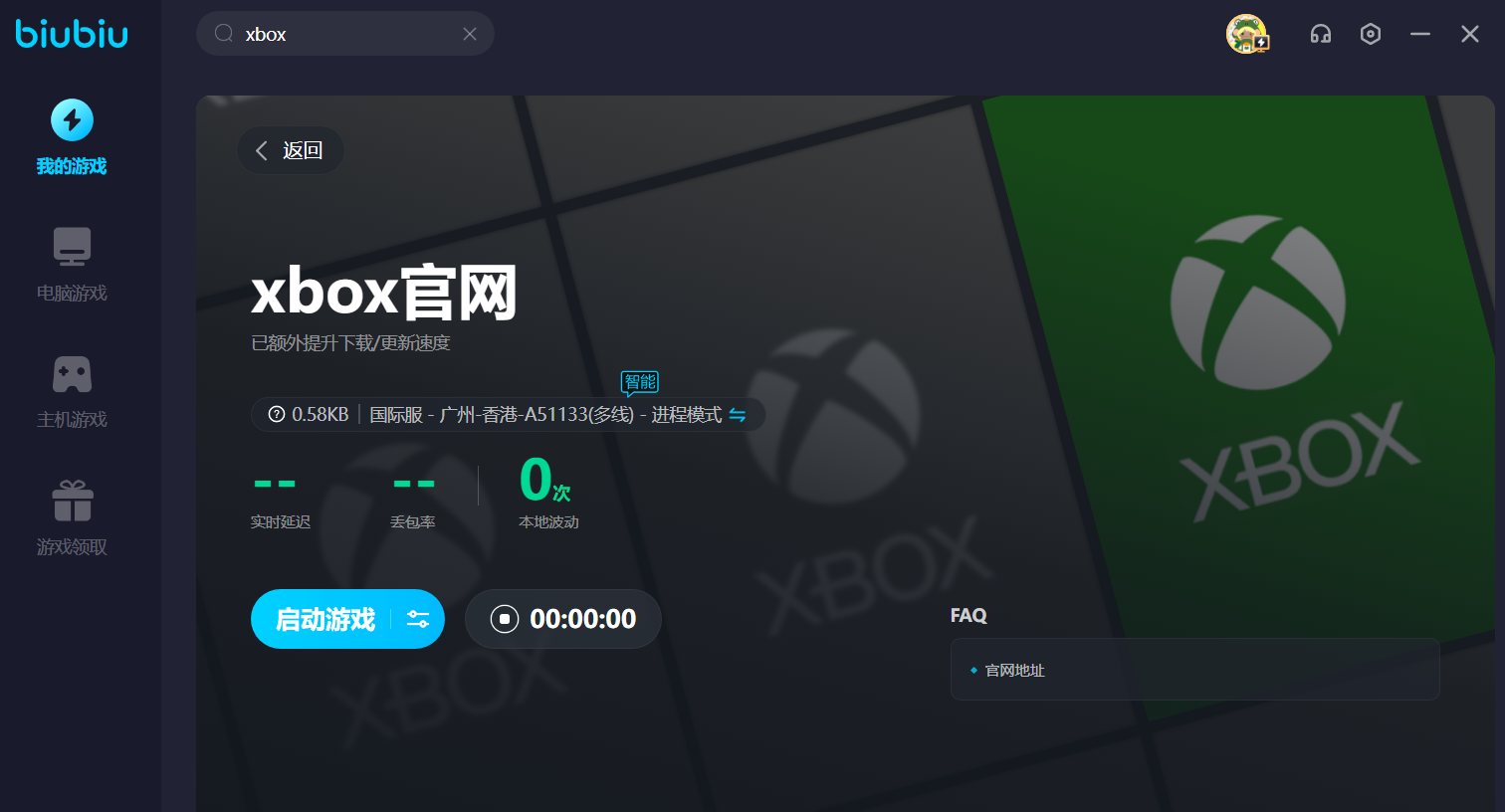Click the search magnifier icon

tap(224, 34)
